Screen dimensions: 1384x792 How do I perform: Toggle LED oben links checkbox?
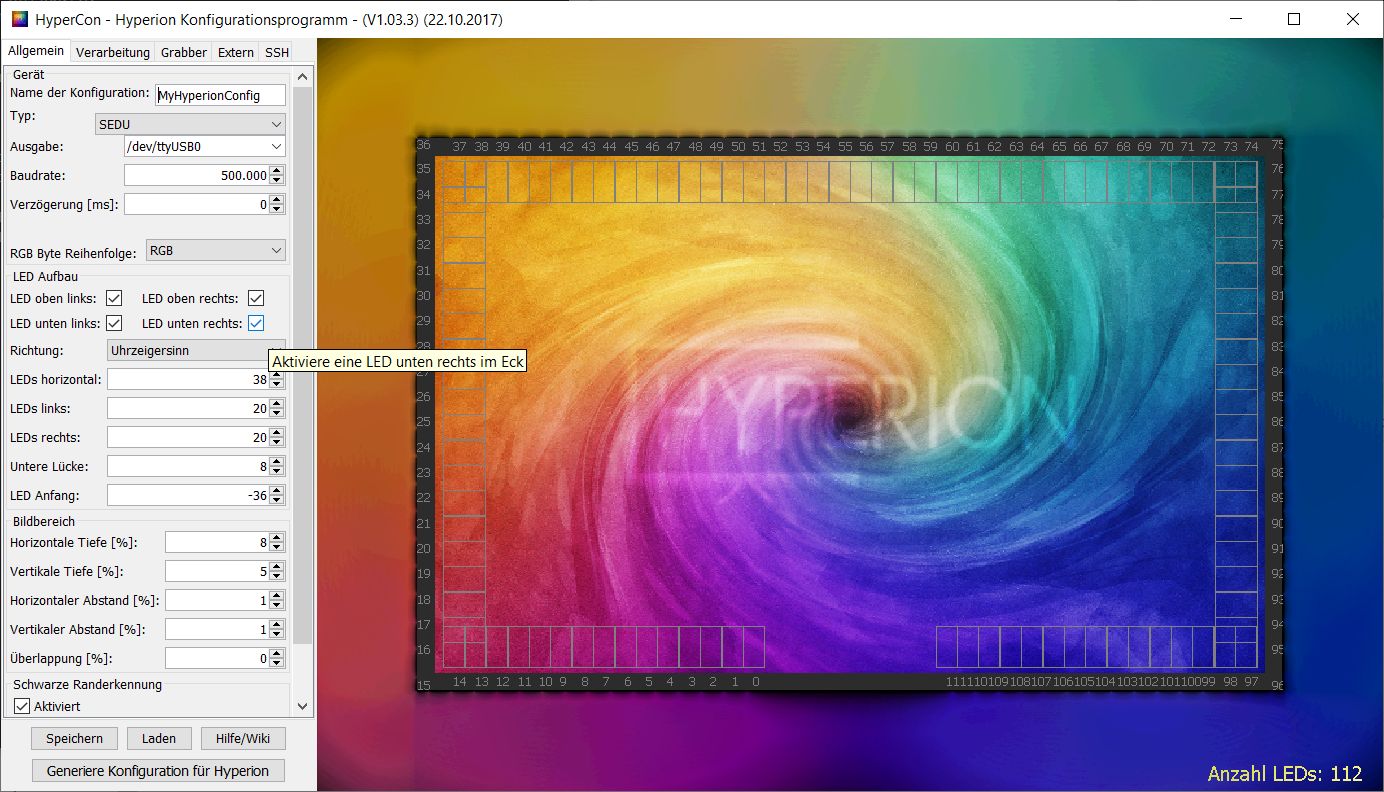pyautogui.click(x=114, y=298)
